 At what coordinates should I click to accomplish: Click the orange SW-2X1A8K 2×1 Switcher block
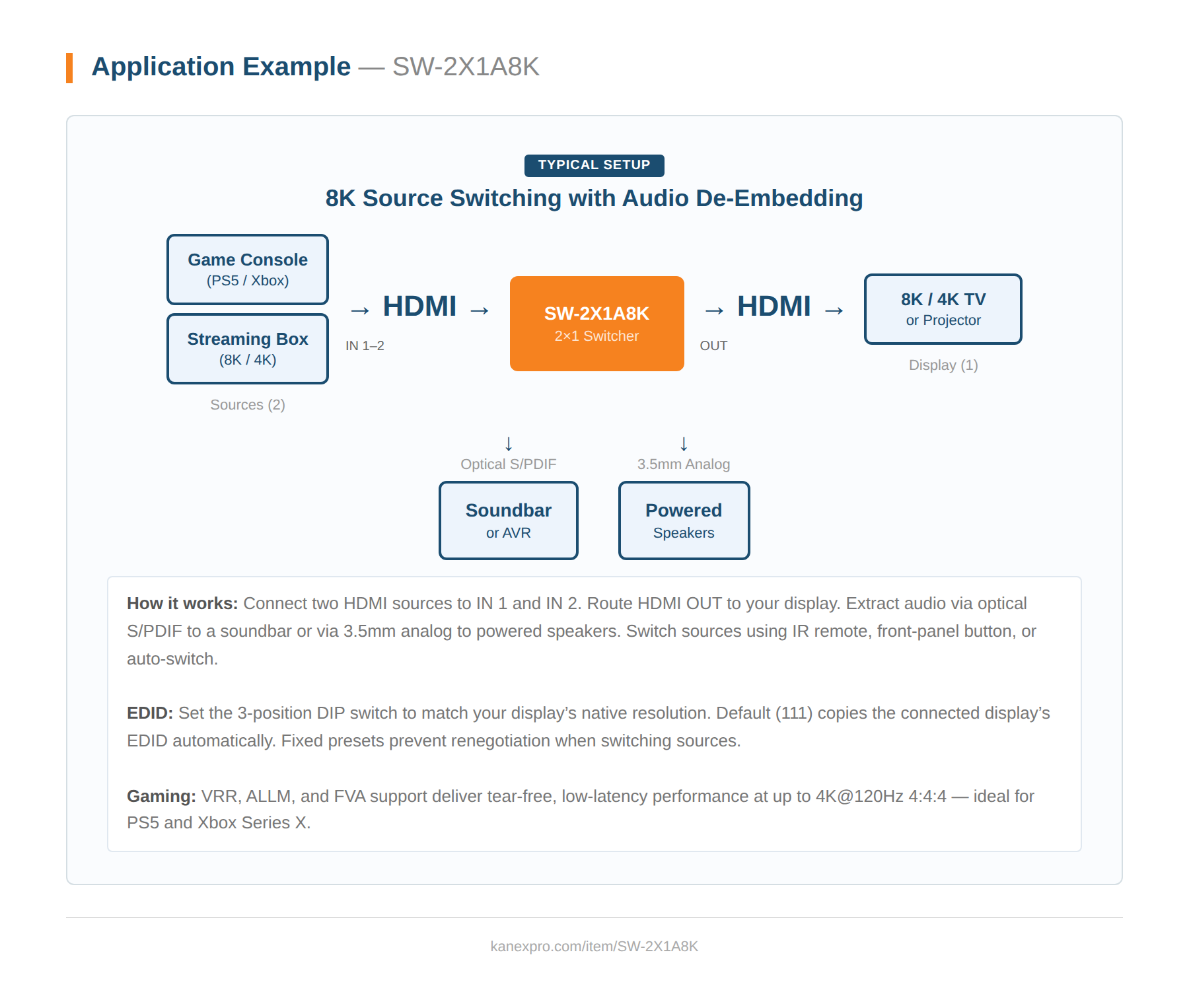[597, 324]
